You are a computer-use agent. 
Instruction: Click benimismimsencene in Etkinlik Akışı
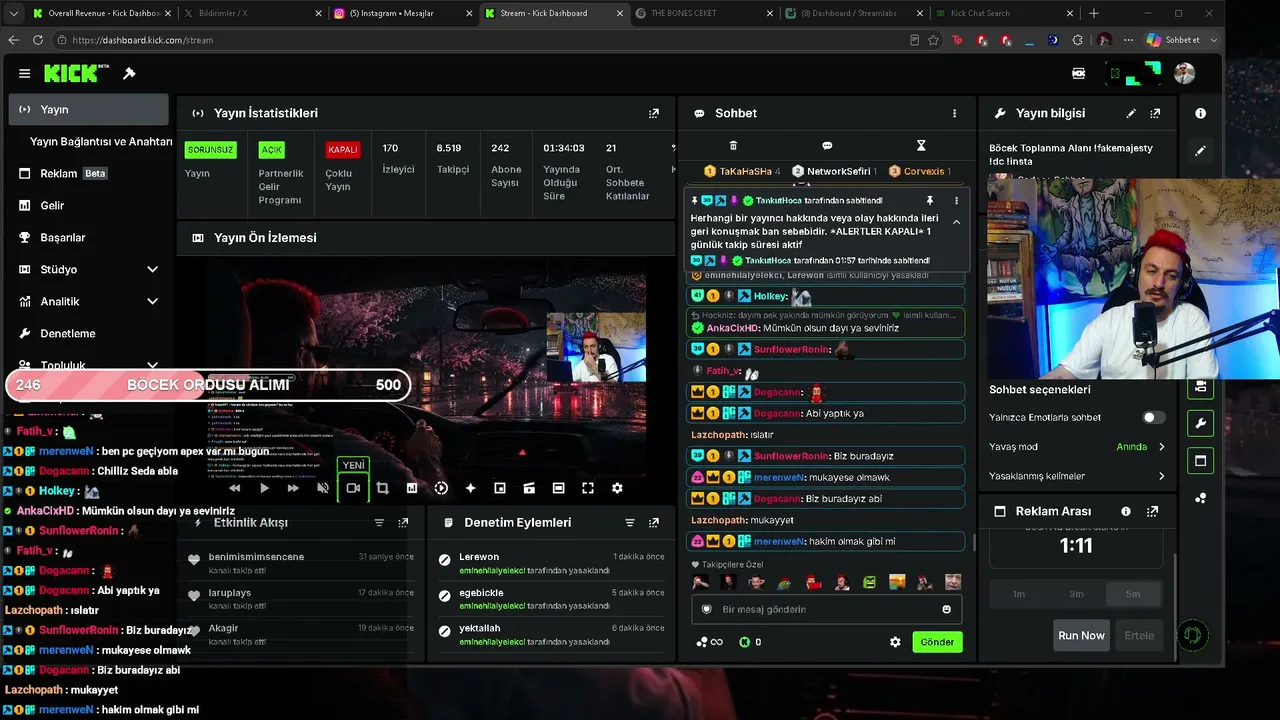[256, 557]
